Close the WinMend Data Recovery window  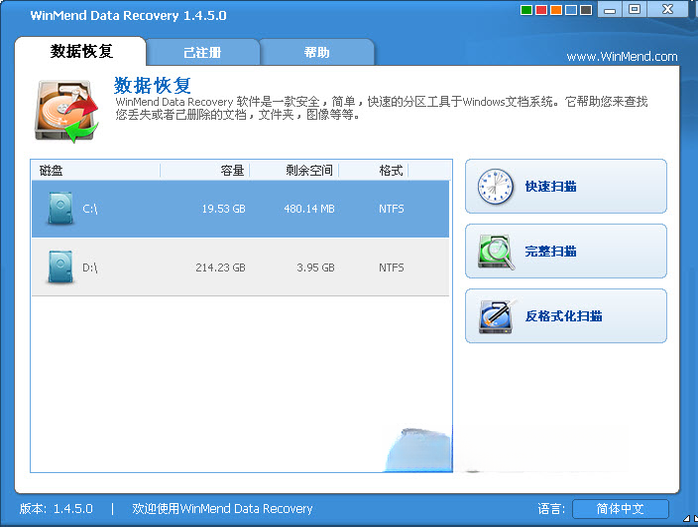[x=667, y=9]
